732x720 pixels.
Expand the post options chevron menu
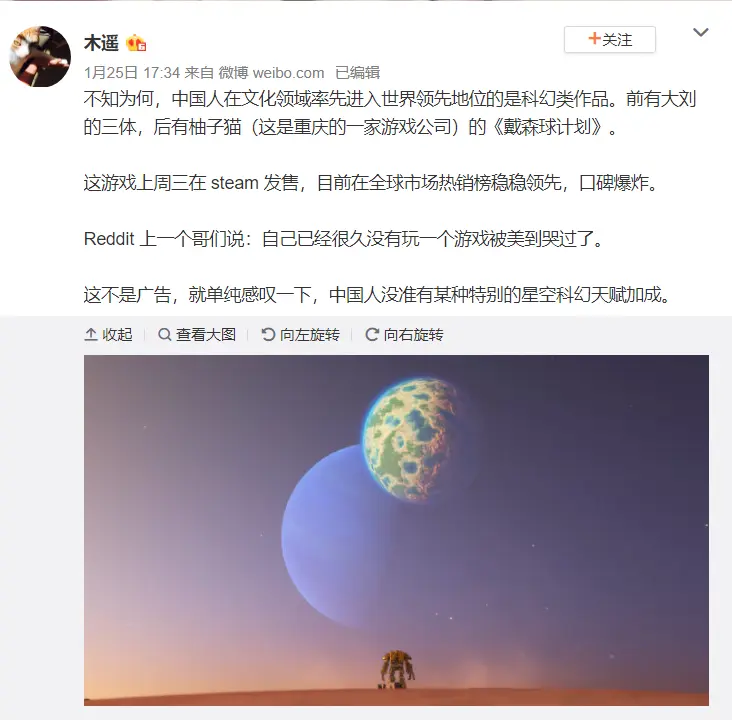pos(701,32)
